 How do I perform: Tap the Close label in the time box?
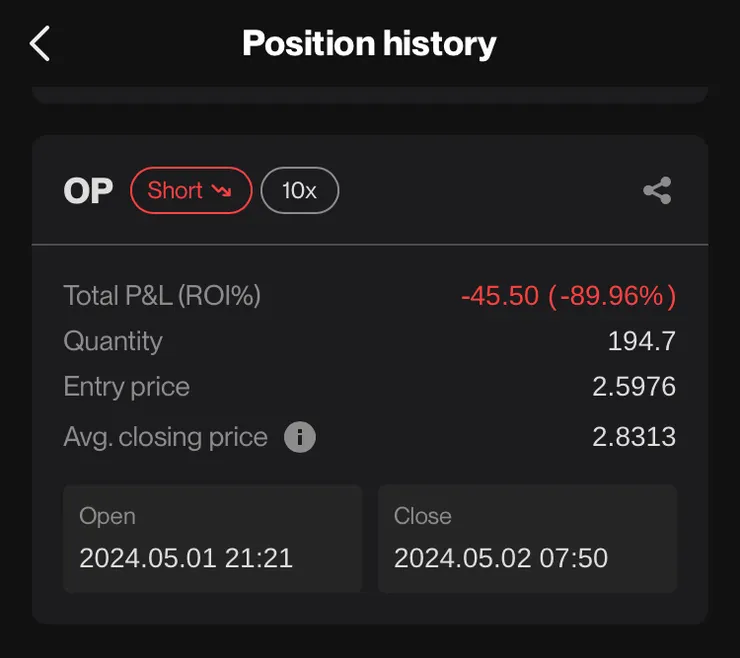[x=422, y=516]
